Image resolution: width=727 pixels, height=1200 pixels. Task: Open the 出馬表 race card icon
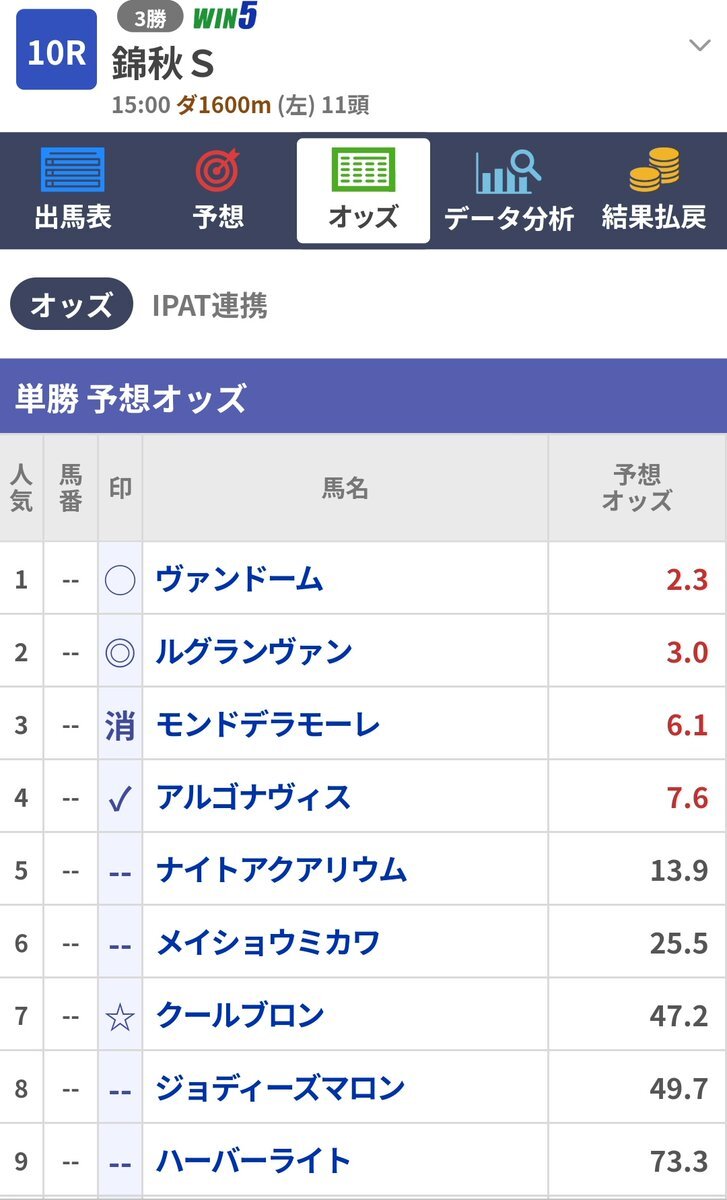pos(72,172)
